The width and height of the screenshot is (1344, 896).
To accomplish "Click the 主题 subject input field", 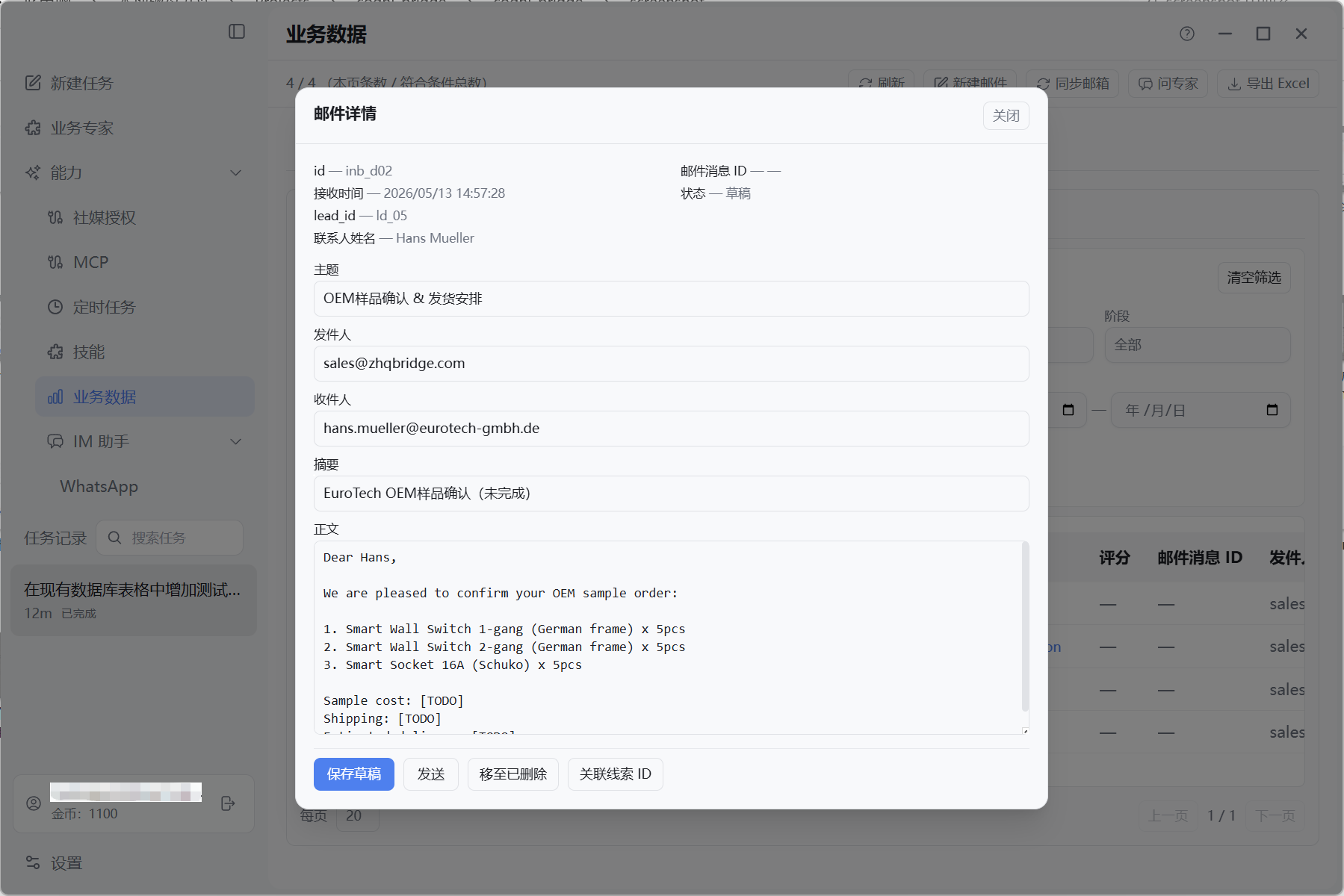I will click(x=671, y=299).
